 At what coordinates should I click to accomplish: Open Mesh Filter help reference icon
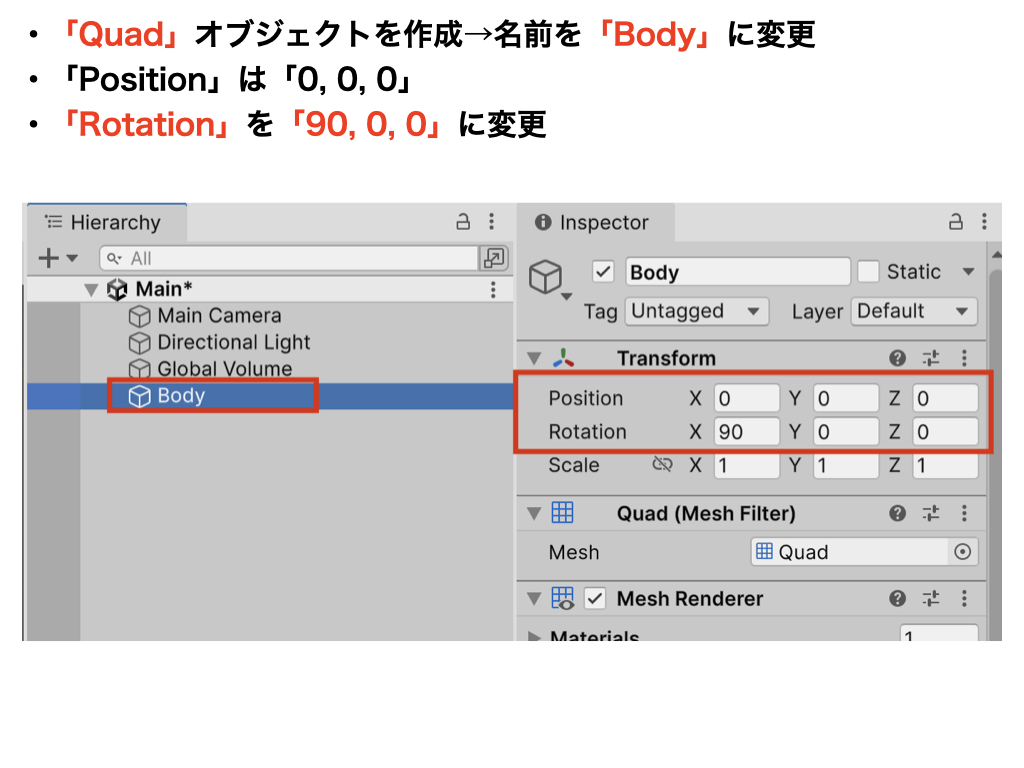tap(897, 513)
